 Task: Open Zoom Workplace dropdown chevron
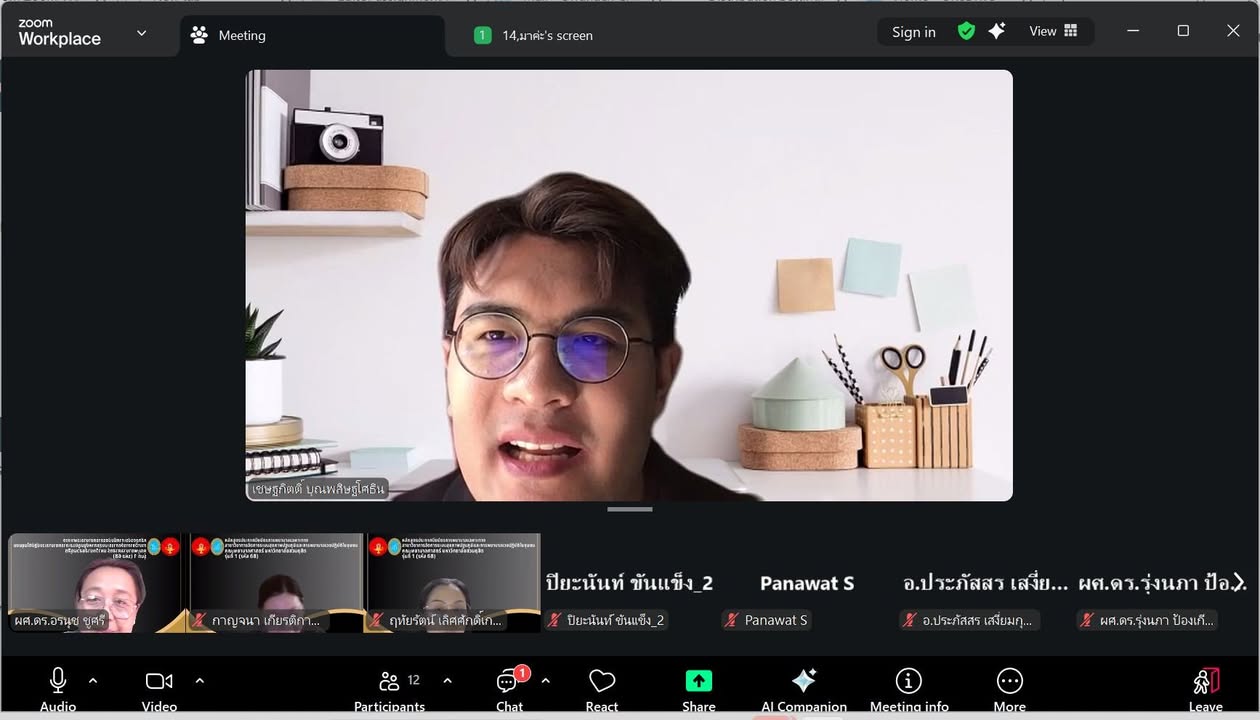(141, 33)
